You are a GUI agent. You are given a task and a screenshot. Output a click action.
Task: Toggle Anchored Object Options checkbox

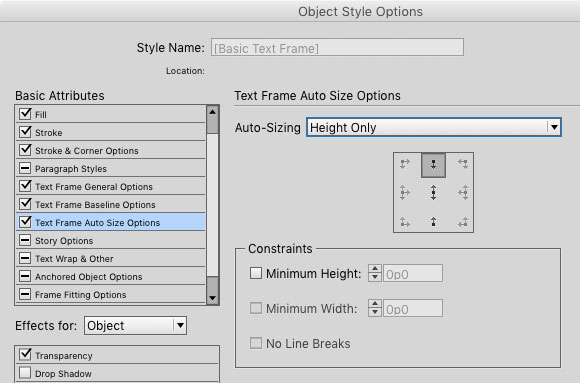[x=25, y=276]
